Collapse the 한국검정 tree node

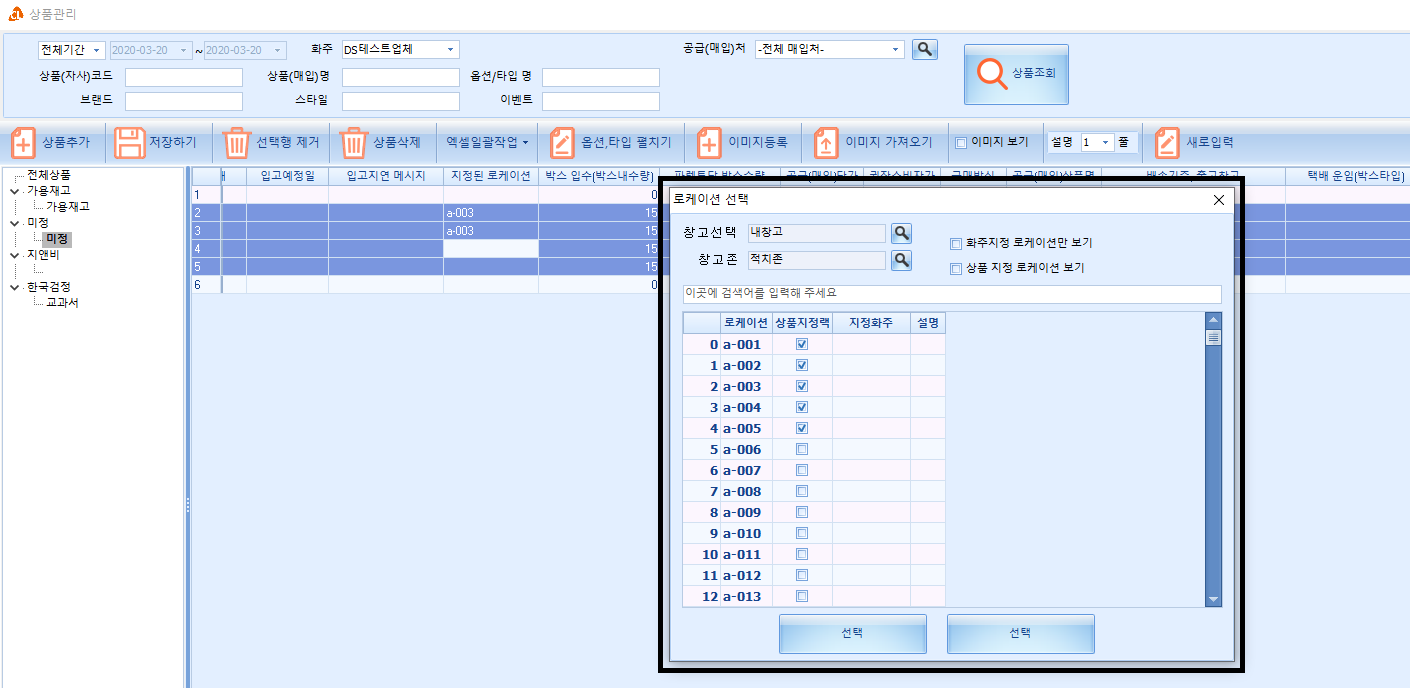tap(14, 287)
